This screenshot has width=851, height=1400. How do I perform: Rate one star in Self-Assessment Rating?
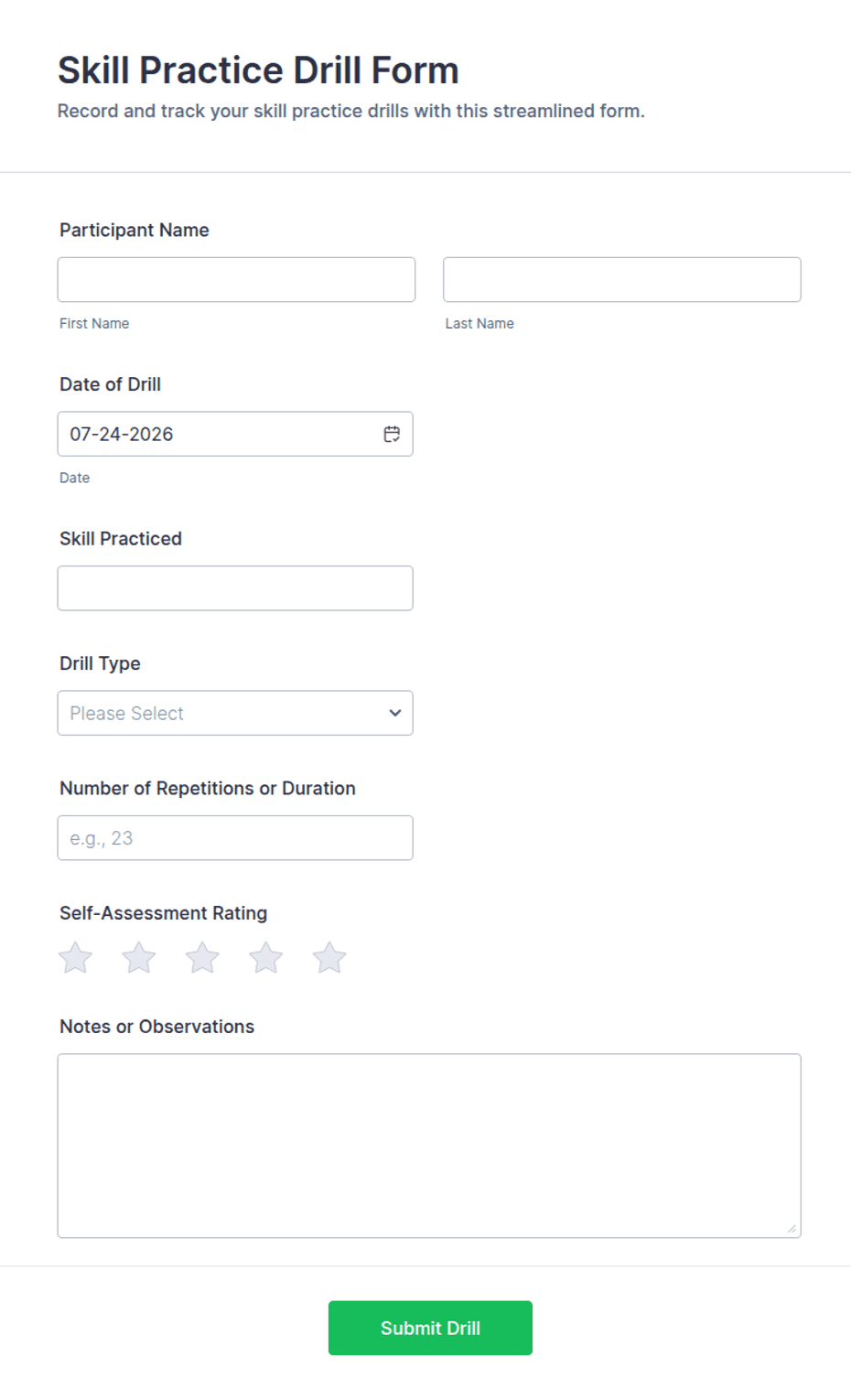[75, 958]
